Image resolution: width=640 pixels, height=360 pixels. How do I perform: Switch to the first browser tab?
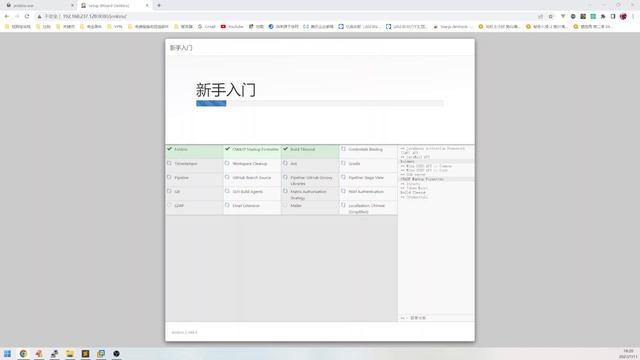[x=40, y=5]
